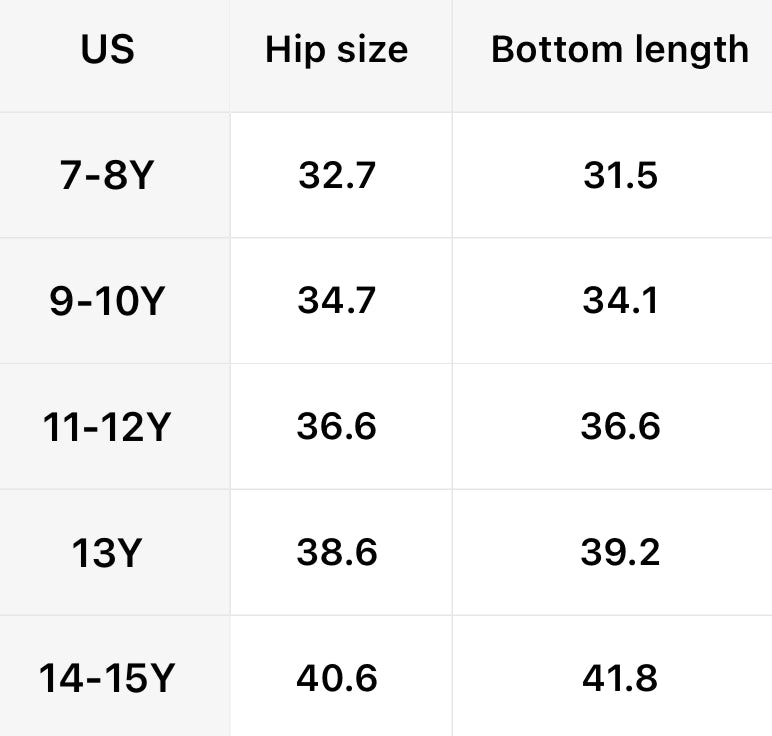Pick the bottom length cell for size 13Y
The height and width of the screenshot is (736, 772).
click(620, 553)
